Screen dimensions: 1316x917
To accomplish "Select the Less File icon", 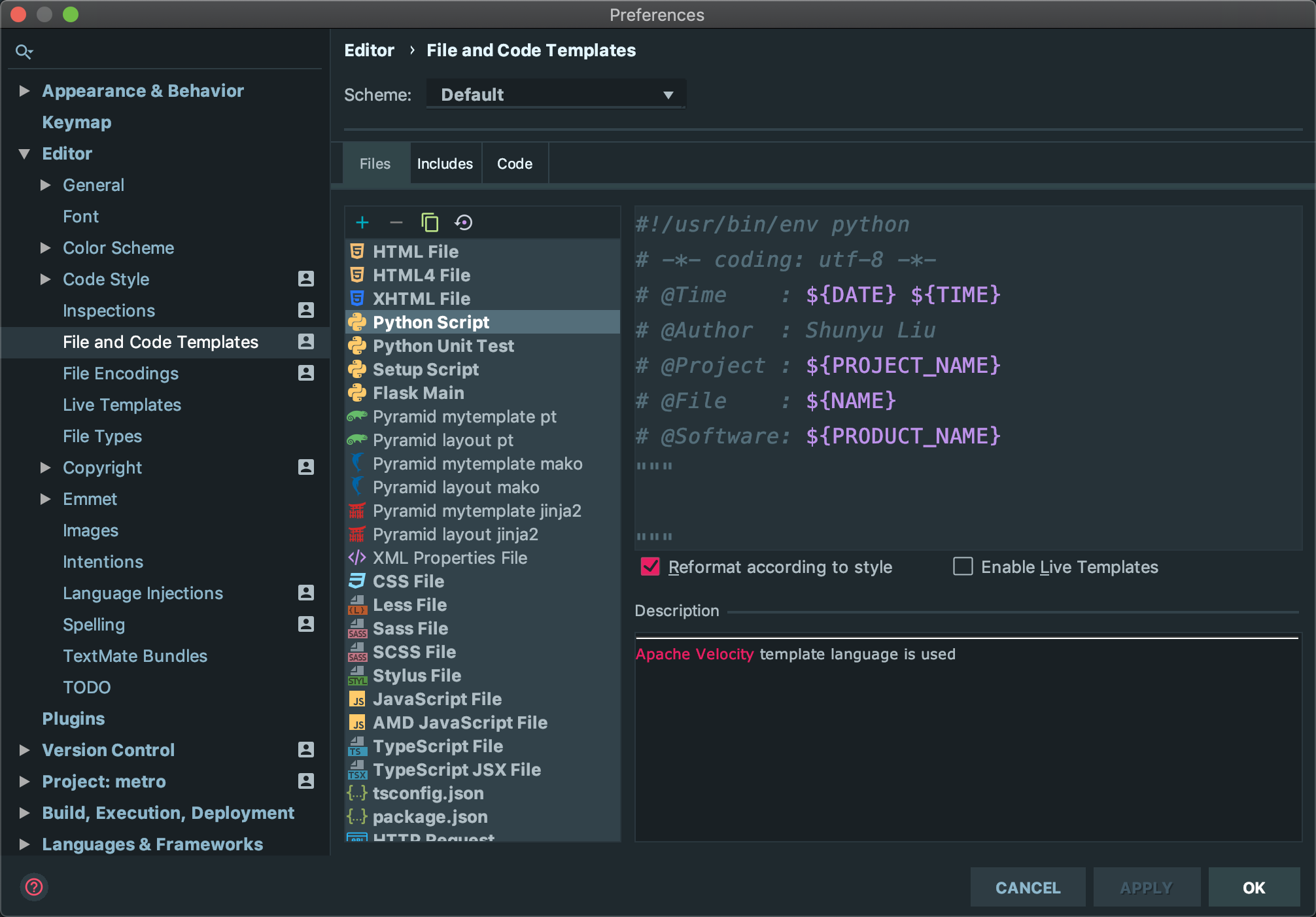I will click(x=357, y=604).
